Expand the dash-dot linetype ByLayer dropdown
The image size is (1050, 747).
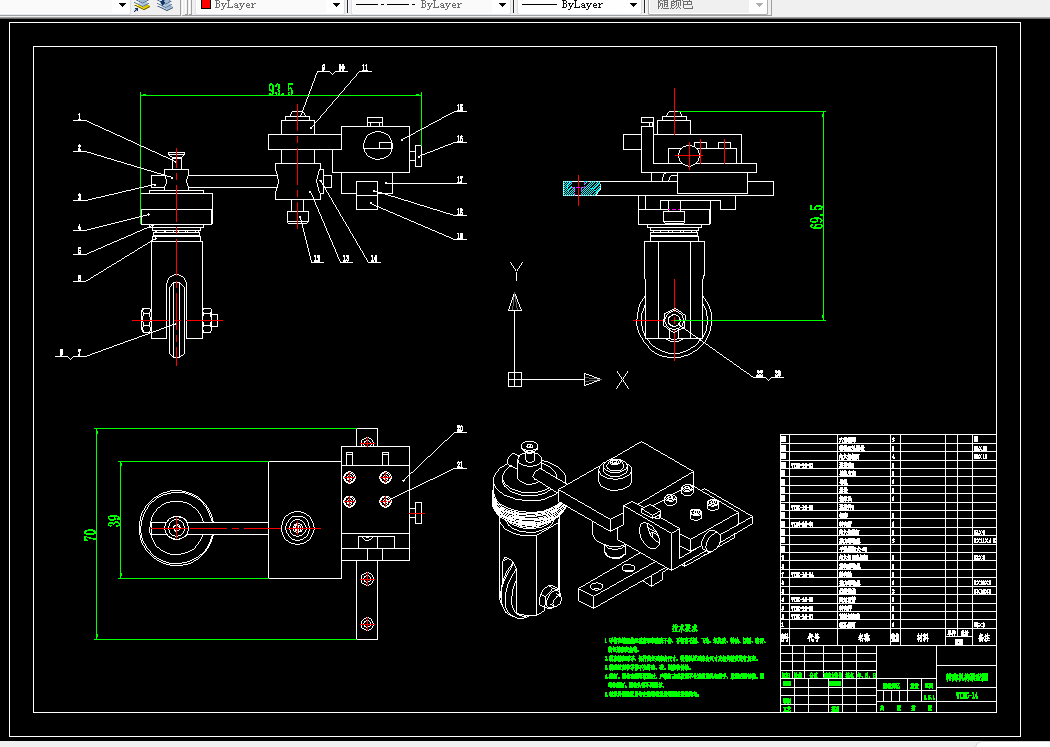pos(502,5)
